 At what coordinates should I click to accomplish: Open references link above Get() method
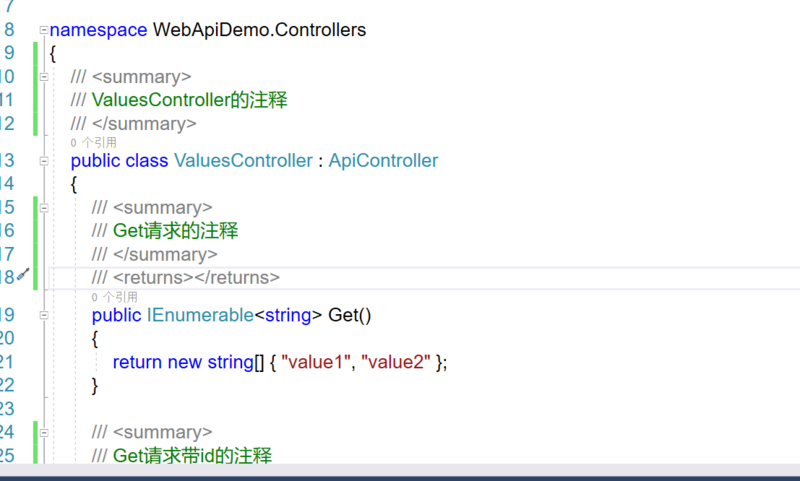pos(114,297)
